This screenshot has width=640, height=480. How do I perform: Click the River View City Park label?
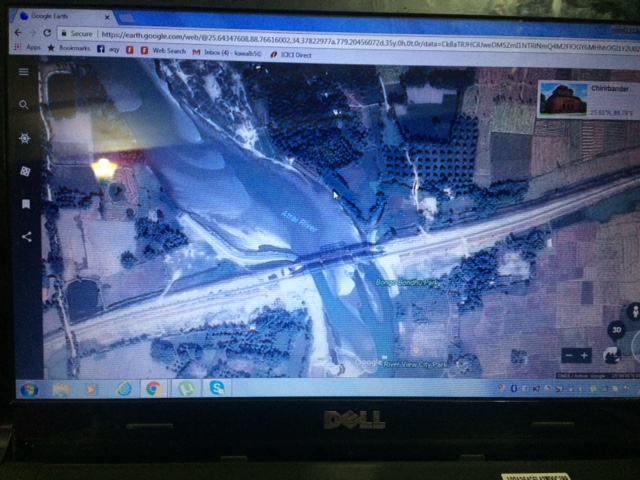pyautogui.click(x=415, y=364)
